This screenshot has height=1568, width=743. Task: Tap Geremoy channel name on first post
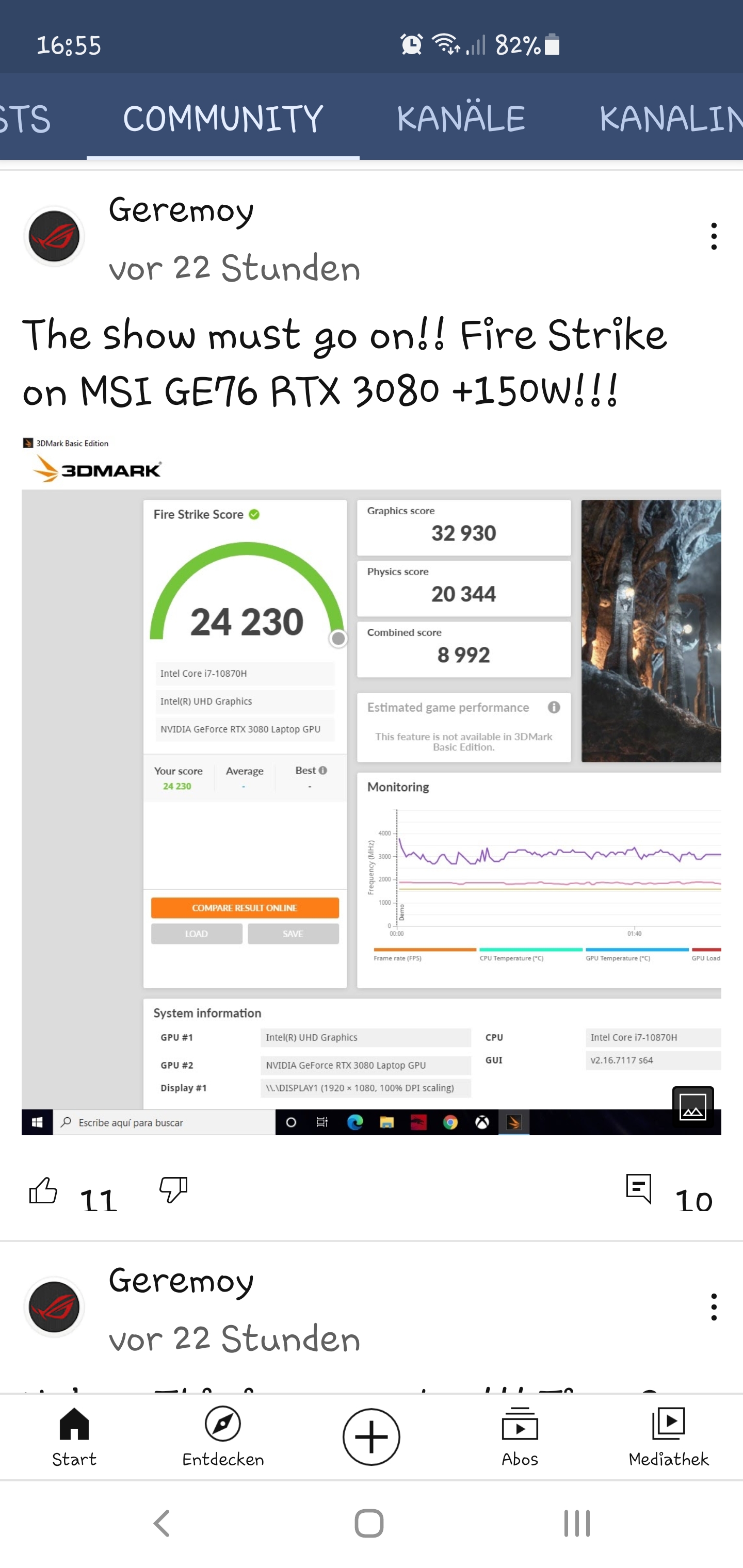[181, 210]
